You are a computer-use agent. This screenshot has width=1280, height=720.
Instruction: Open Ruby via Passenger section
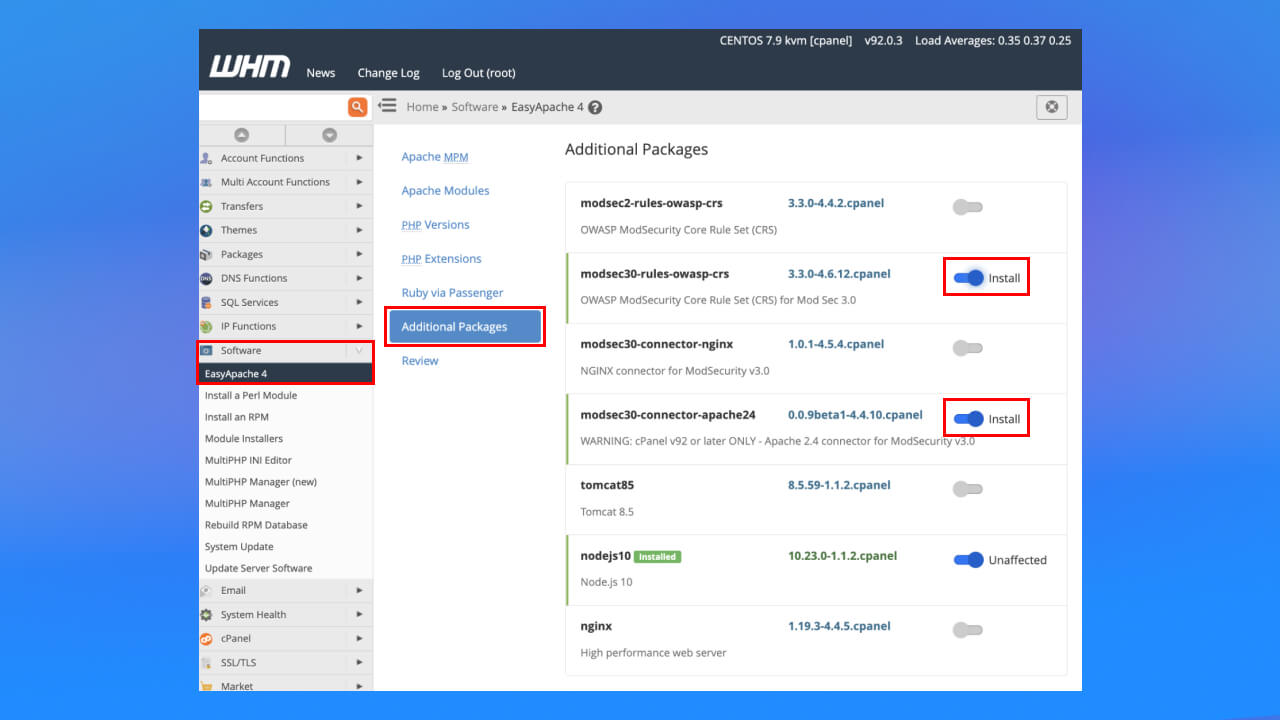(452, 293)
